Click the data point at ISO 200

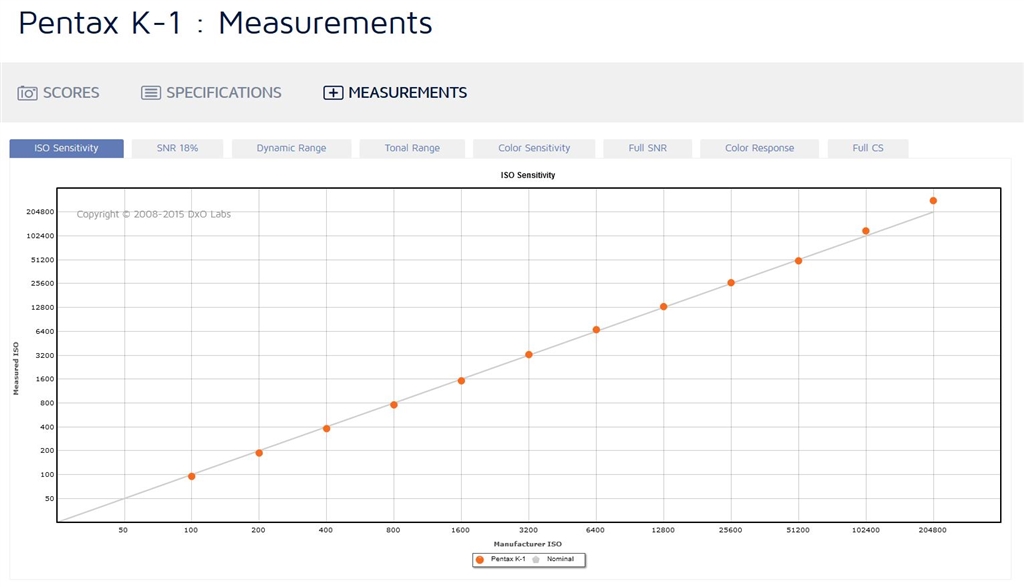point(259,453)
